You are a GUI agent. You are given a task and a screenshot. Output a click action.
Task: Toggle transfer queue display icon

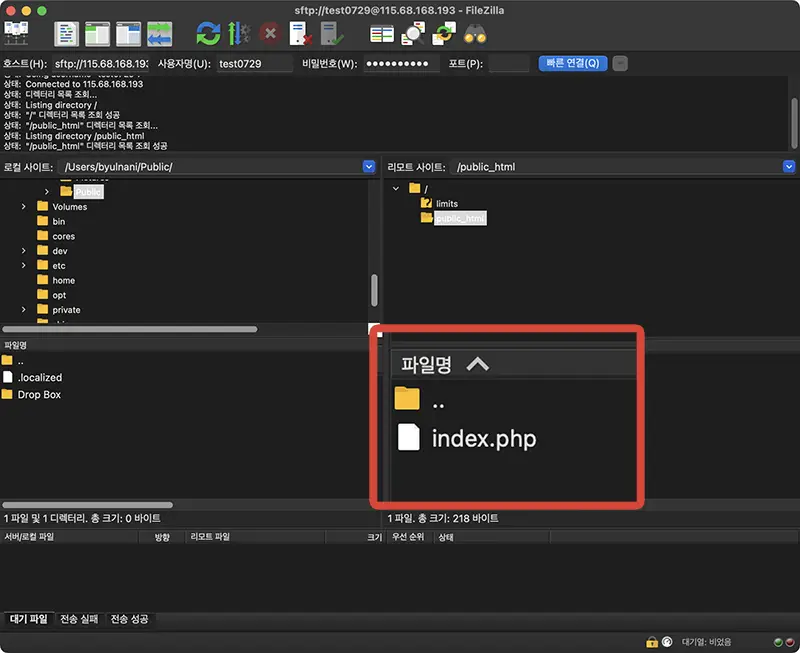(160, 34)
